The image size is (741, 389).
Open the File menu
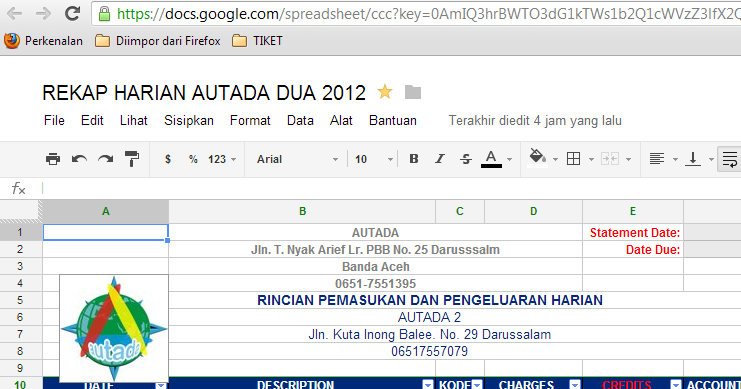(x=54, y=121)
